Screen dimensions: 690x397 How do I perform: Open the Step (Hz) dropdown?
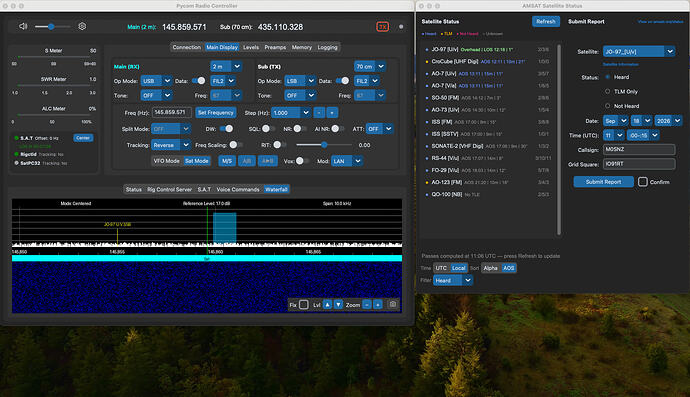click(x=291, y=113)
